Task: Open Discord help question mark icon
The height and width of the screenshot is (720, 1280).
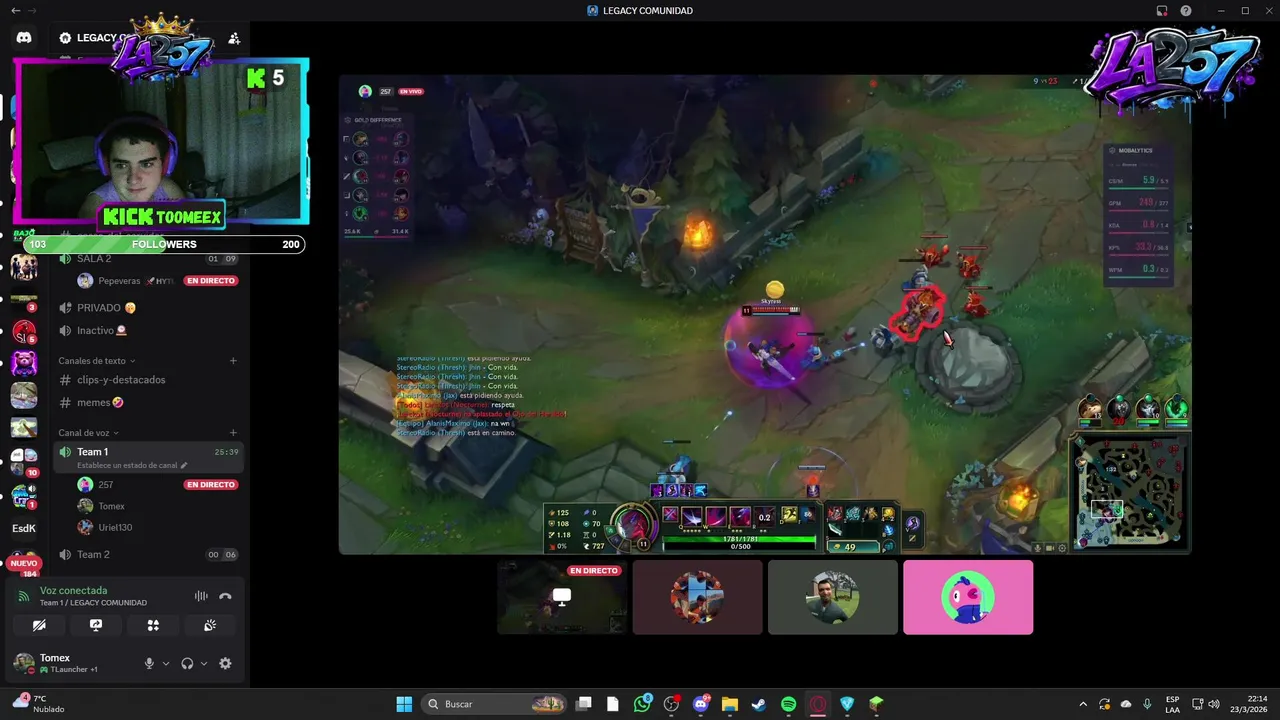Action: point(1186,11)
